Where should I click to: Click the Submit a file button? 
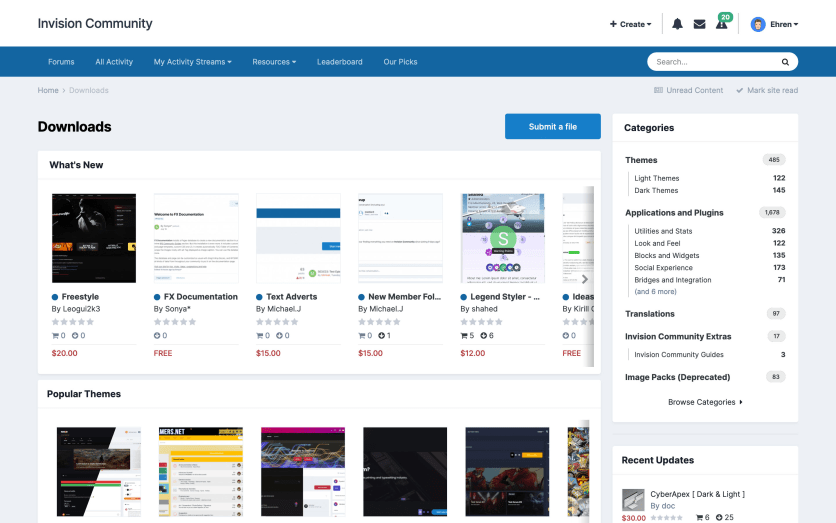click(x=552, y=127)
